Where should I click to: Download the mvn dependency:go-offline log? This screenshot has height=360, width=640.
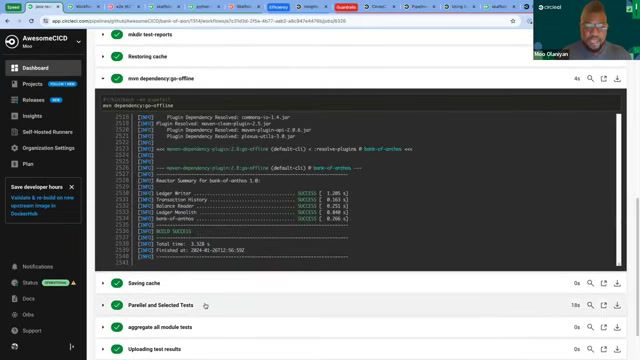pyautogui.click(x=617, y=78)
